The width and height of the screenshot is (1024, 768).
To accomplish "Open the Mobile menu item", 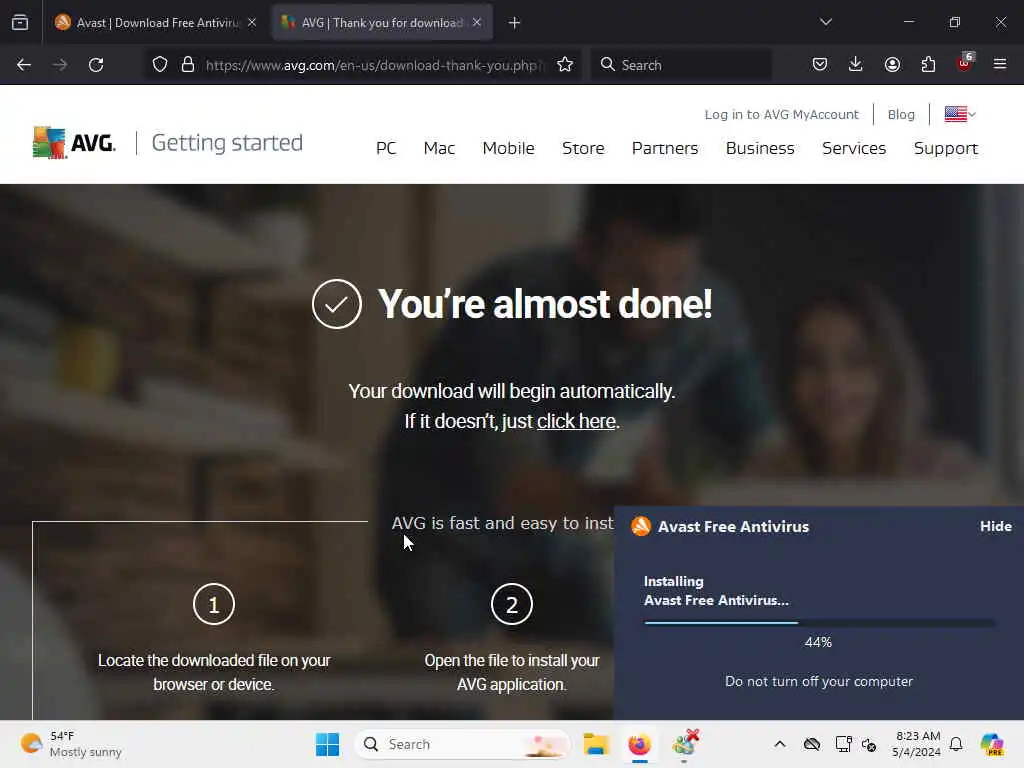I will 508,148.
